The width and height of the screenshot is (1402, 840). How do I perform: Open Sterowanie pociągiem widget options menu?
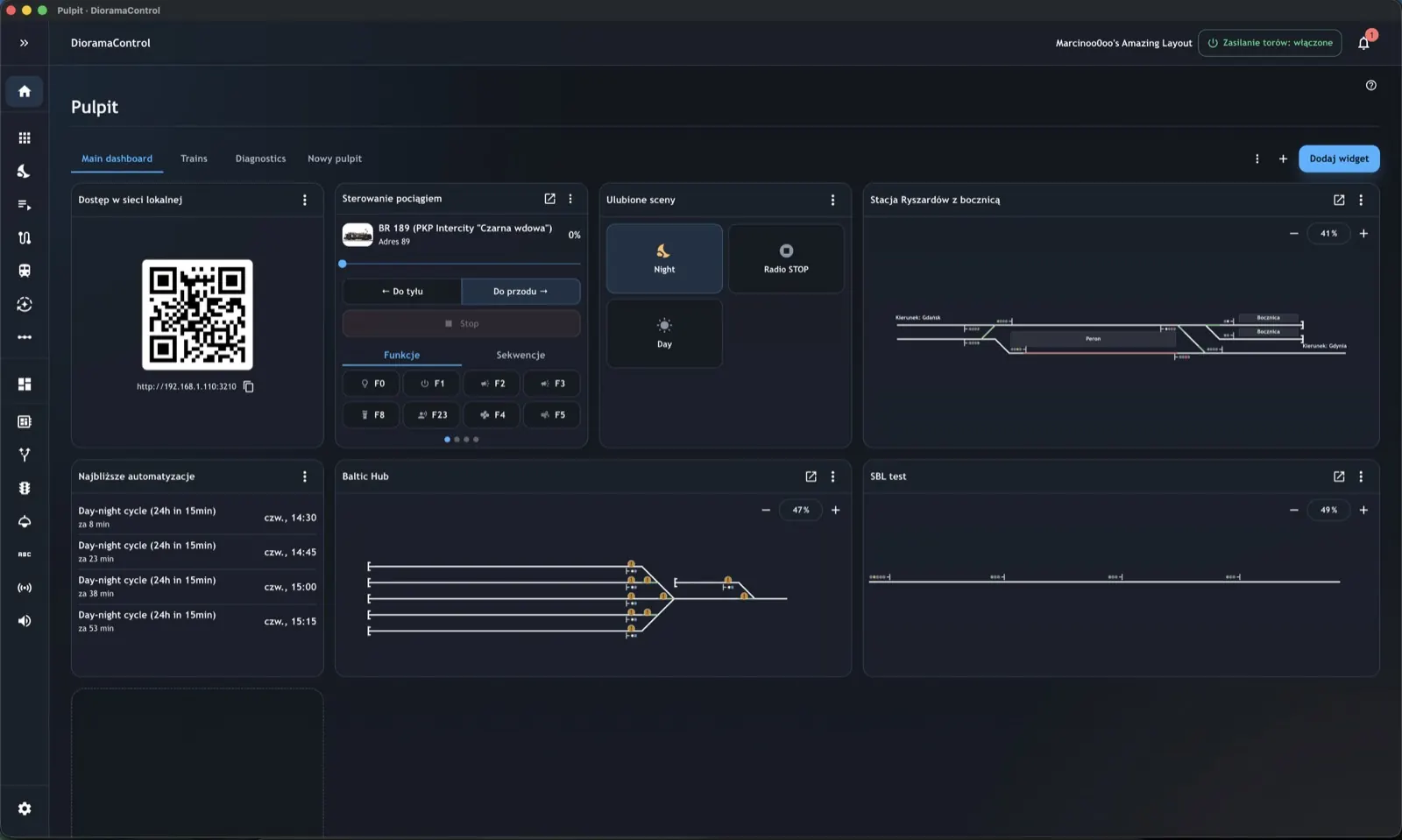[x=570, y=199]
